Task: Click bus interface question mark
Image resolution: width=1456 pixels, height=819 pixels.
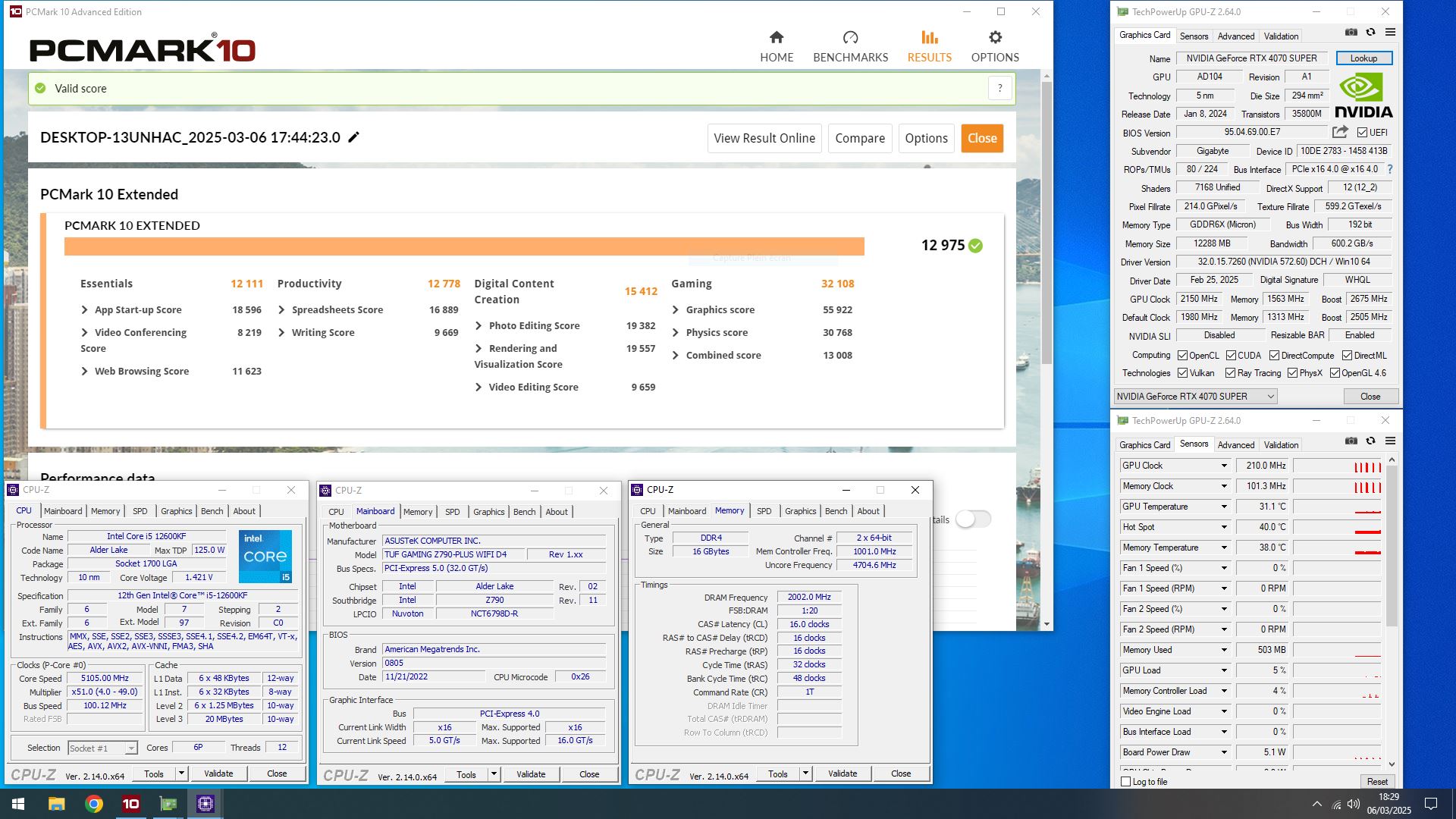Action: 1390,169
